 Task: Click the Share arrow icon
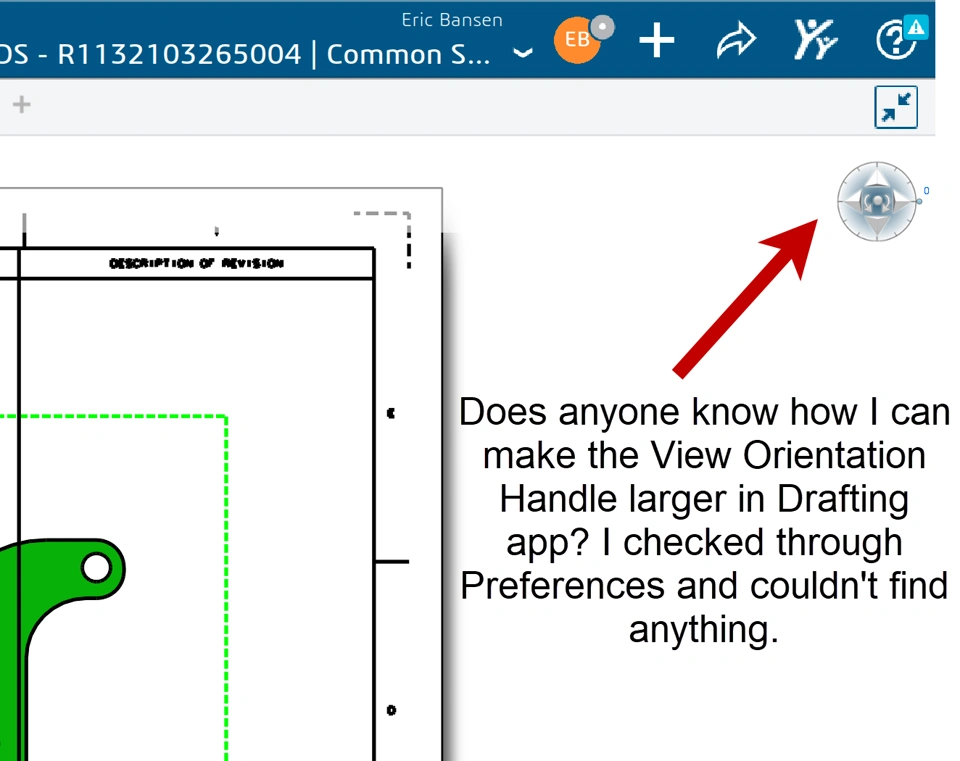click(x=735, y=42)
